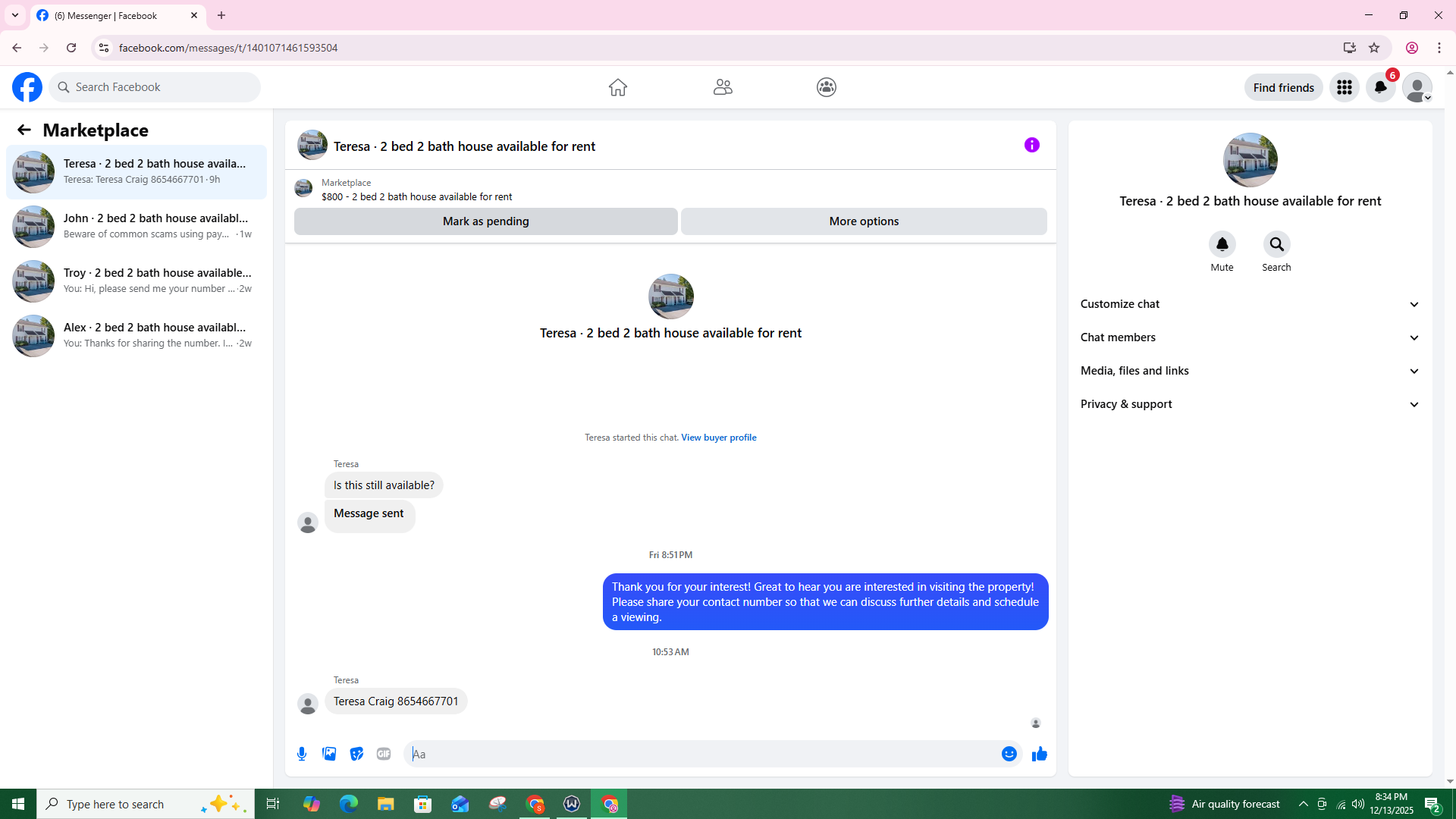Open the Friends icon in top navigation
1456x819 pixels.
(x=723, y=87)
